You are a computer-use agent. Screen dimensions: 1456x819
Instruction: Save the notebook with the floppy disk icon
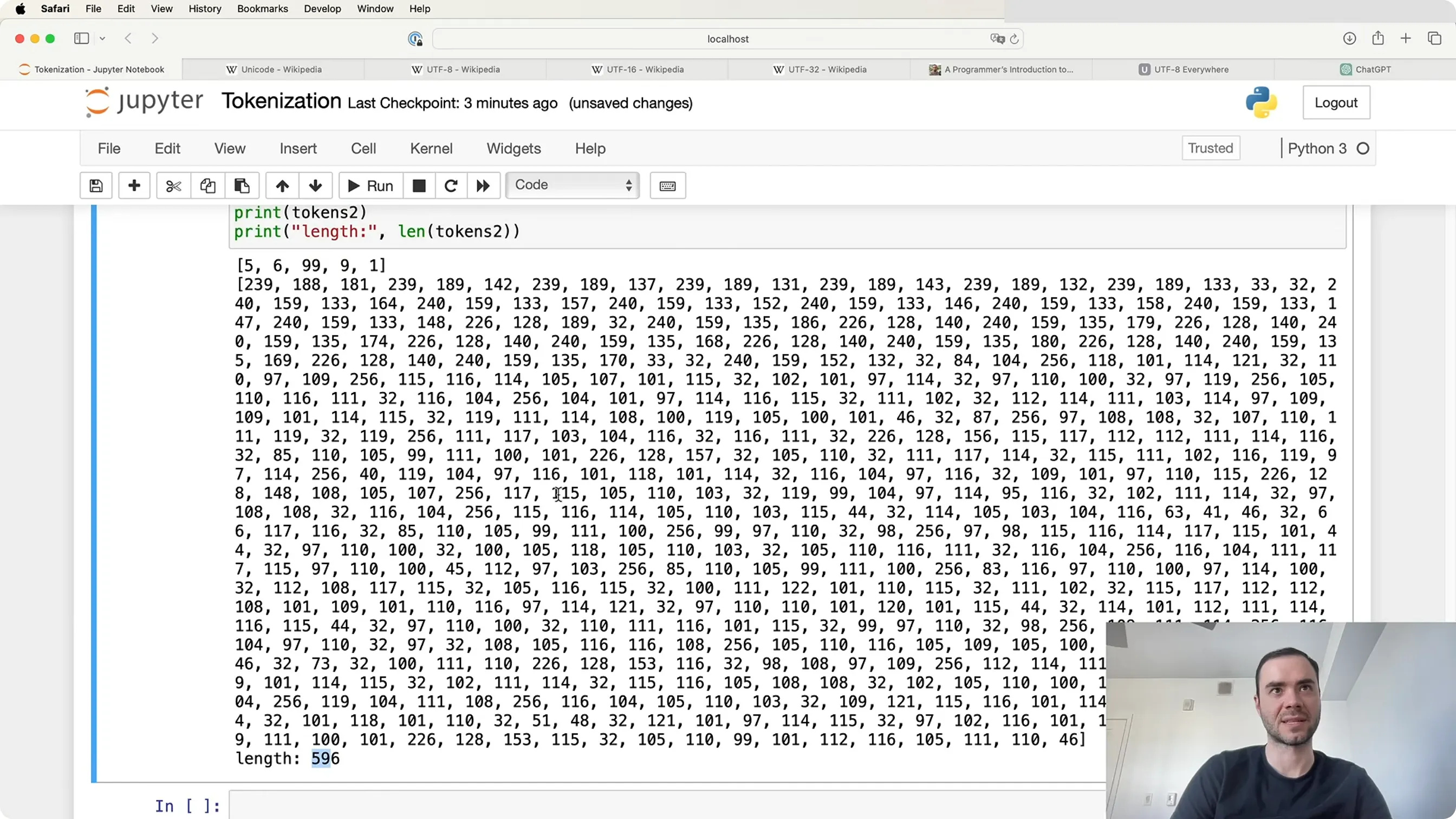[96, 185]
